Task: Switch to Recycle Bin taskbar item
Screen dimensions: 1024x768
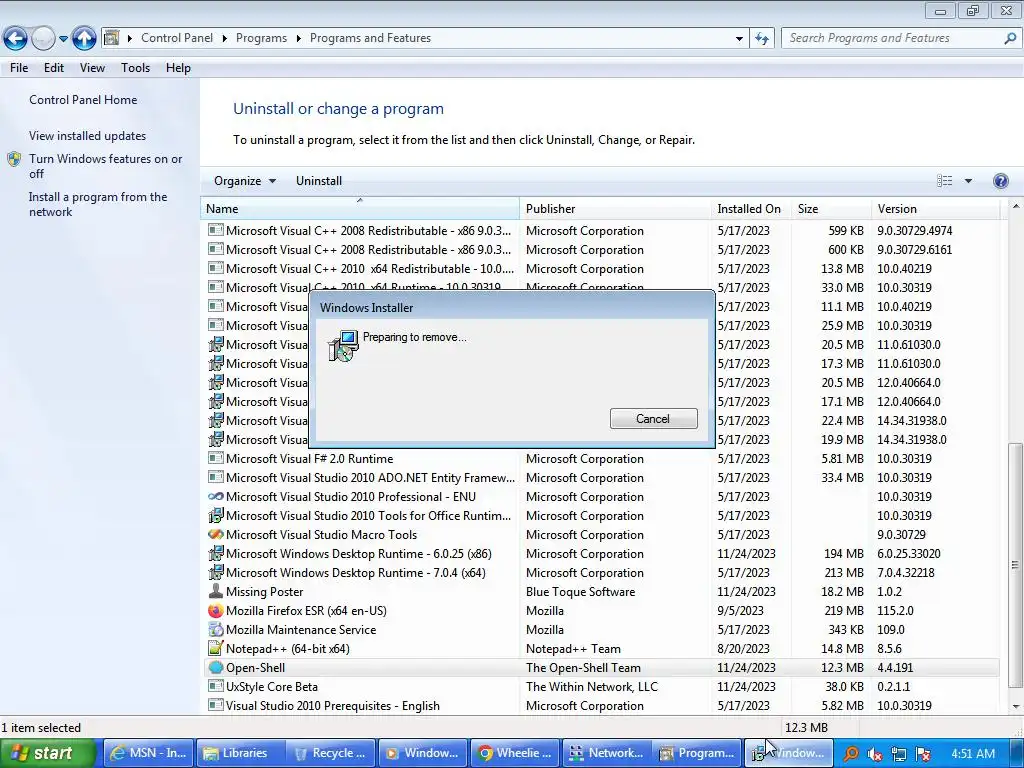Action: (331, 753)
